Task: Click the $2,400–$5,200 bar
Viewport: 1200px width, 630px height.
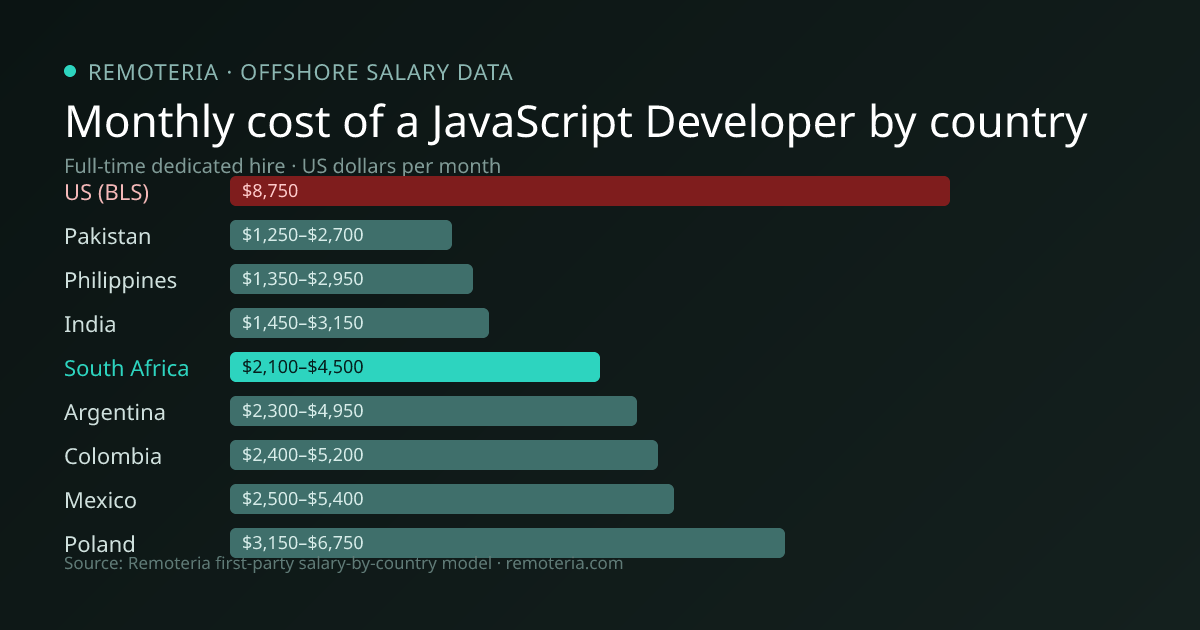Action: click(444, 455)
